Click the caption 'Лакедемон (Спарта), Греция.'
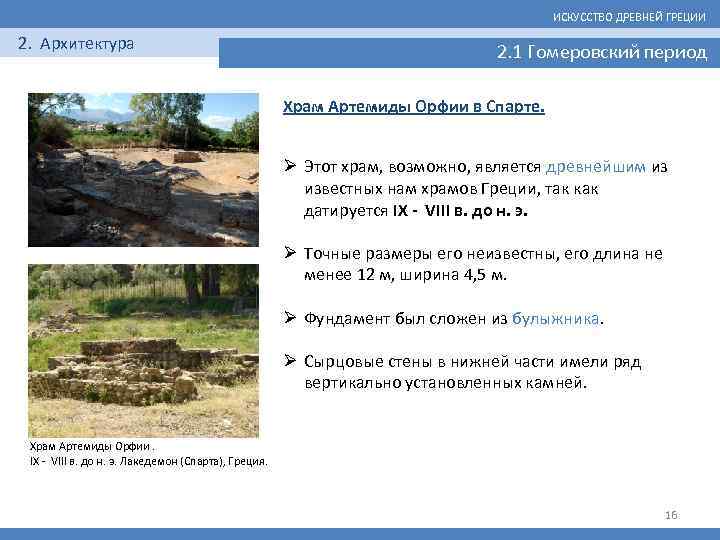Image resolution: width=720 pixels, height=540 pixels. click(193, 461)
